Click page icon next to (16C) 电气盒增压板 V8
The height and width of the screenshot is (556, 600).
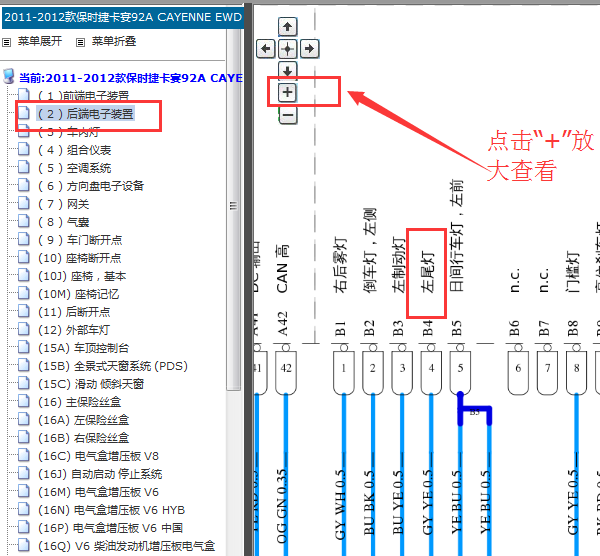(x=24, y=454)
